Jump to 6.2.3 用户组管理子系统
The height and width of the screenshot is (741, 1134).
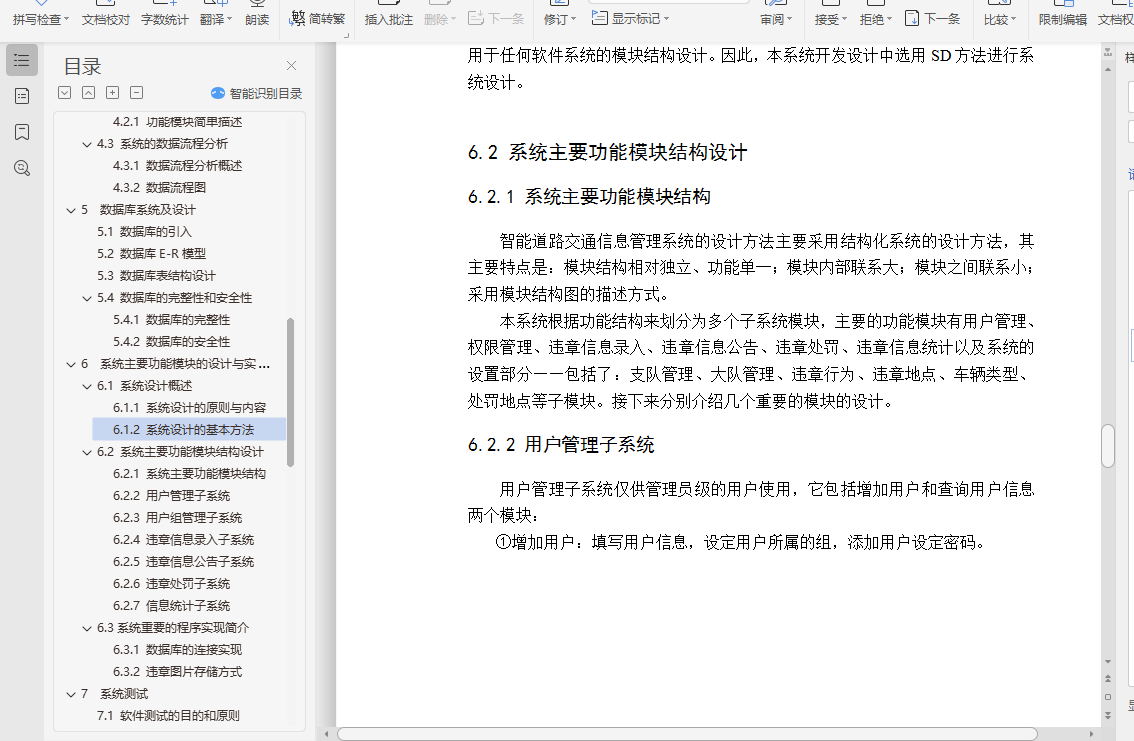click(x=177, y=518)
